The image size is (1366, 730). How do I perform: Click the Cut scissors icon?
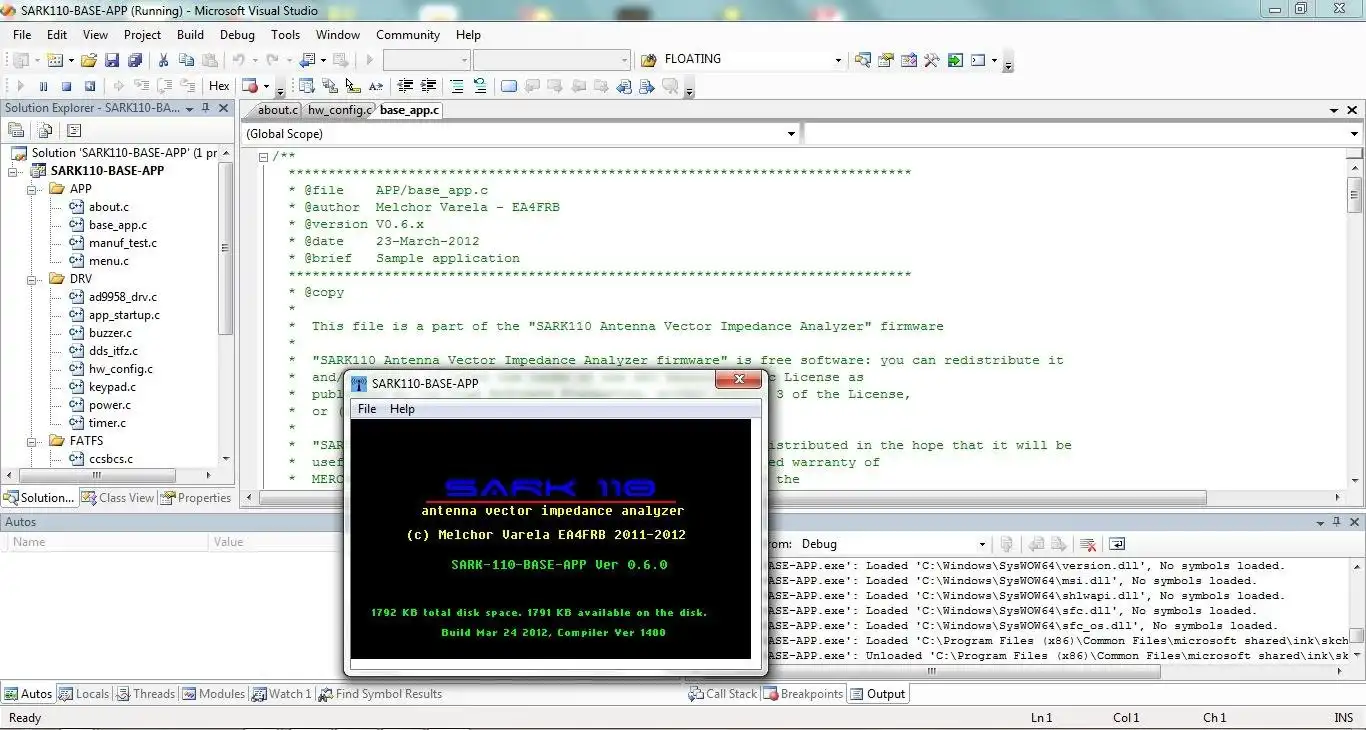pos(163,60)
